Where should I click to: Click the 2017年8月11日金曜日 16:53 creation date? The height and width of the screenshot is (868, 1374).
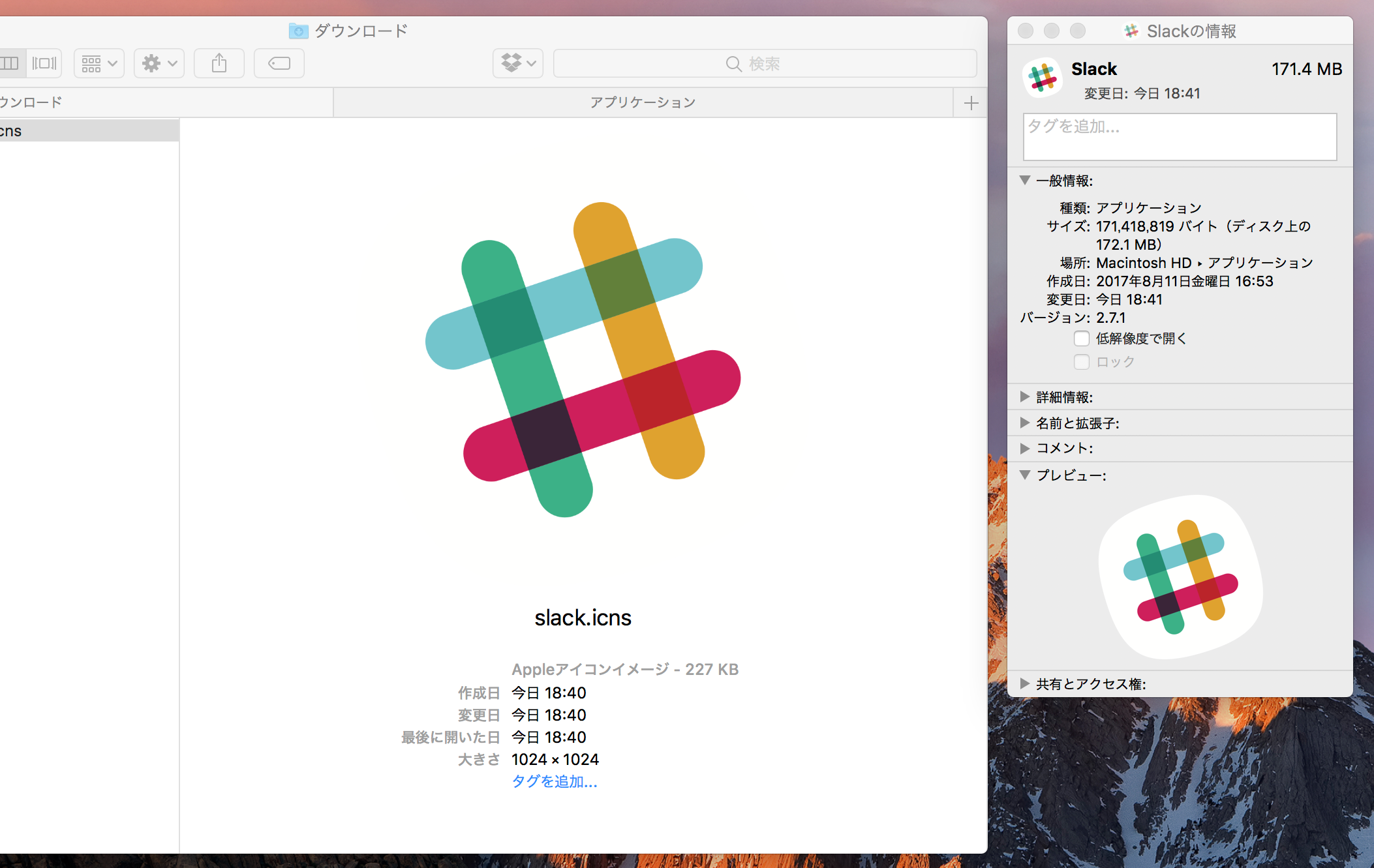1185,281
